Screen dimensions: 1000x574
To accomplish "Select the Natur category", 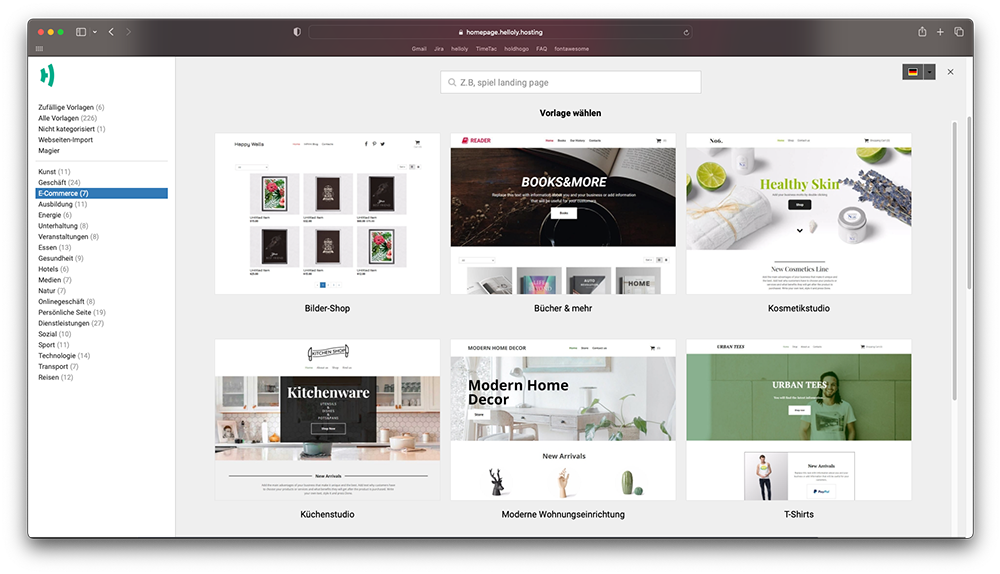I will click(x=52, y=291).
